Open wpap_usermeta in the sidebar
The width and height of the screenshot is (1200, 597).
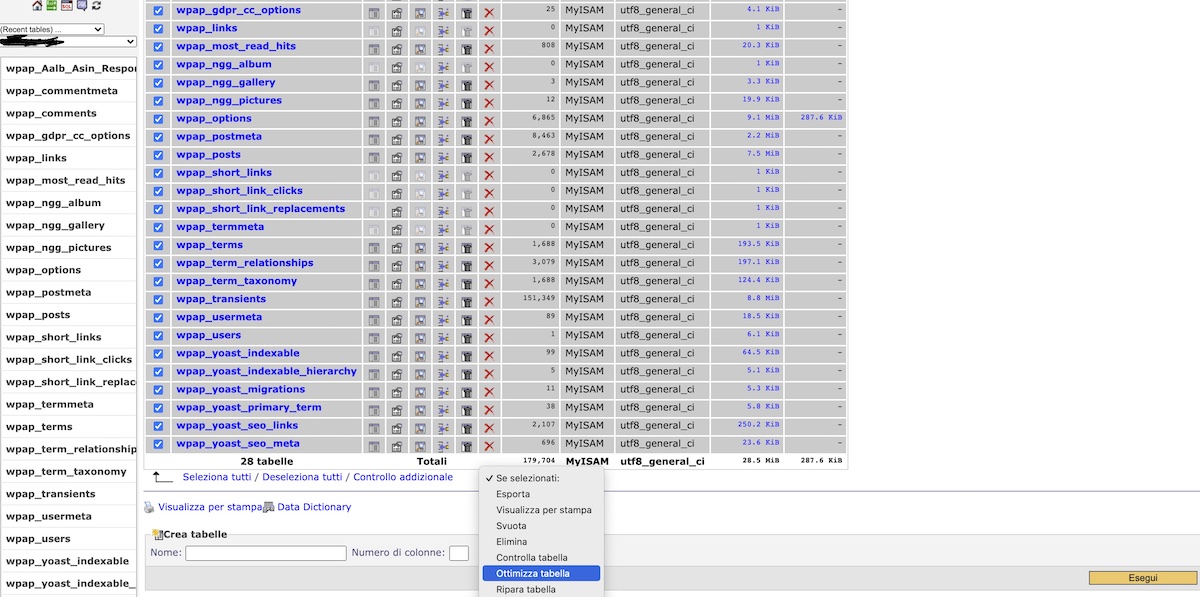click(49, 517)
